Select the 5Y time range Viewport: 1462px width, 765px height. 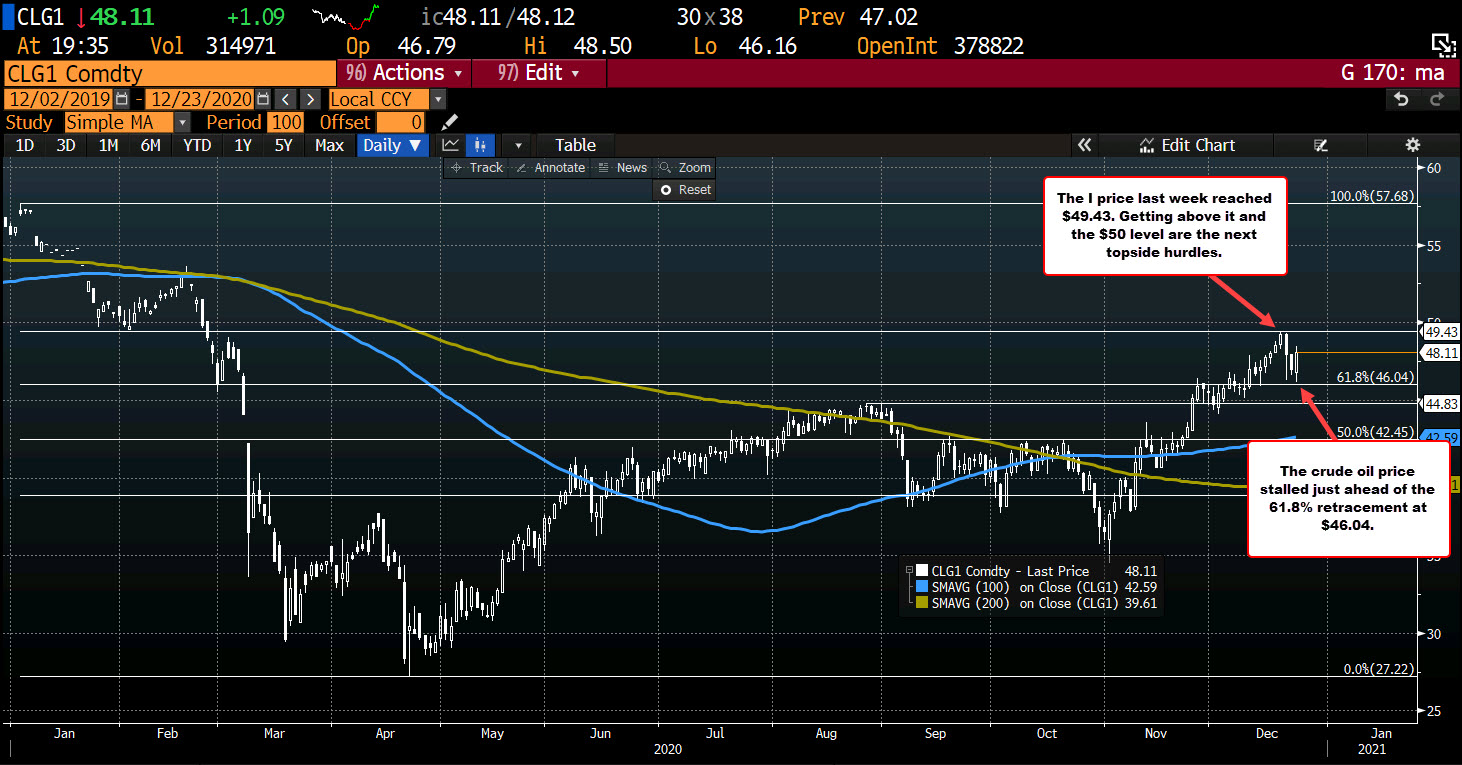284,145
